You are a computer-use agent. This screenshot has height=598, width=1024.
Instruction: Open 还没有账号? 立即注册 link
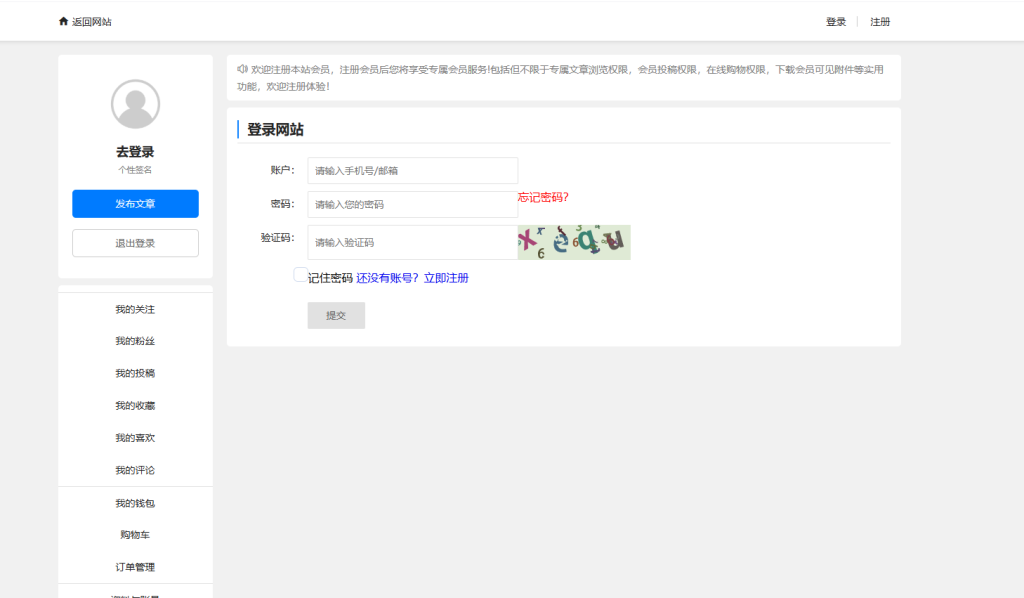tap(412, 278)
